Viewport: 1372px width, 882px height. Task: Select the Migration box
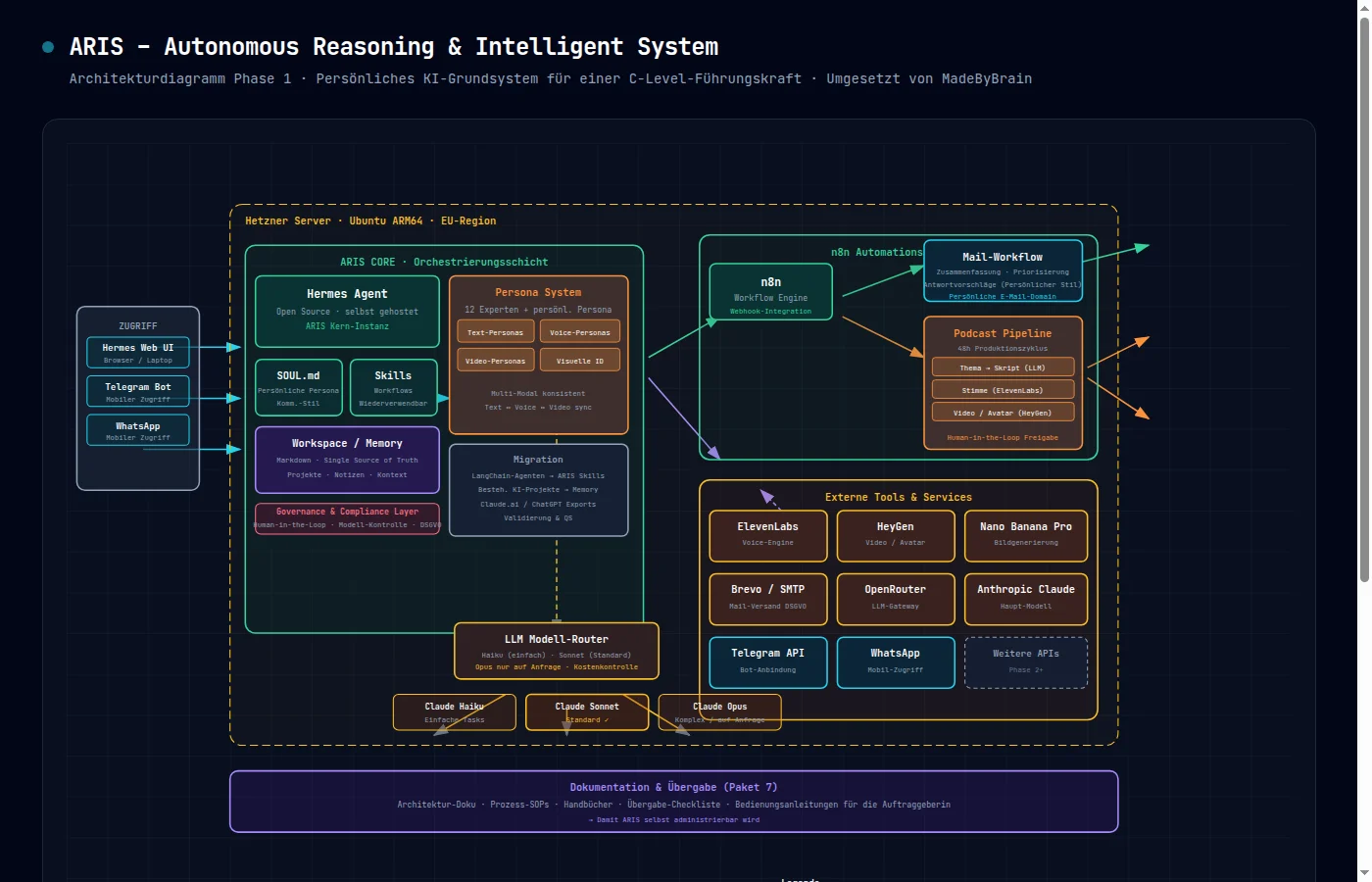(x=538, y=490)
